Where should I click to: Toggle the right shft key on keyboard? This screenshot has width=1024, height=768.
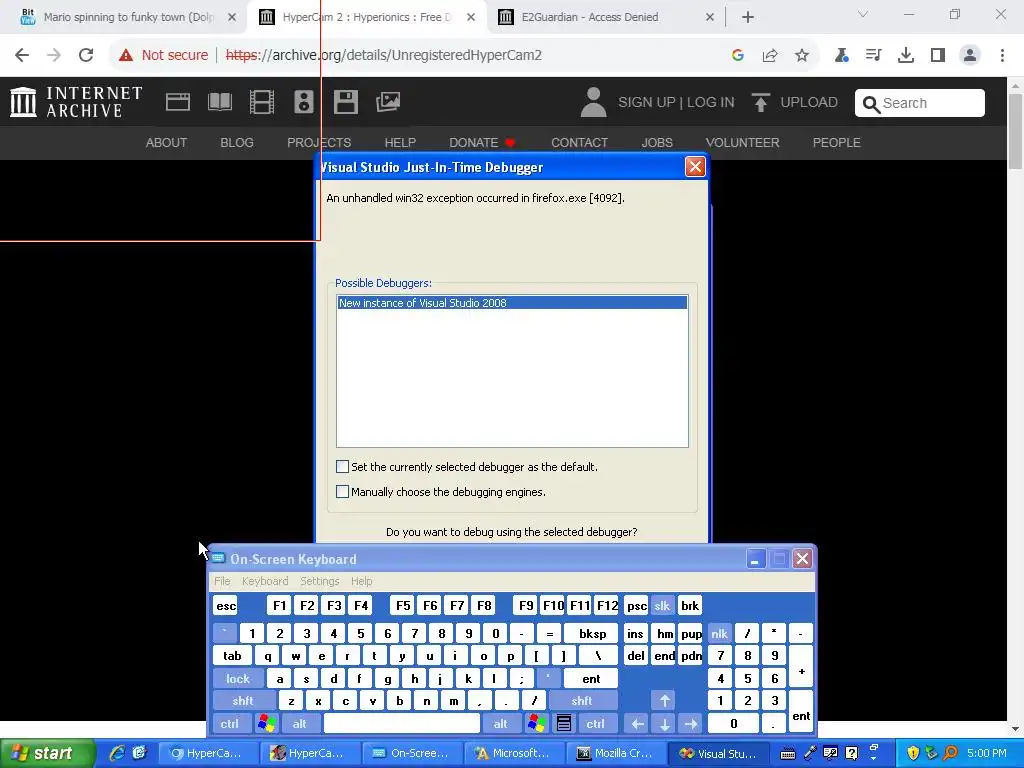[x=582, y=701]
